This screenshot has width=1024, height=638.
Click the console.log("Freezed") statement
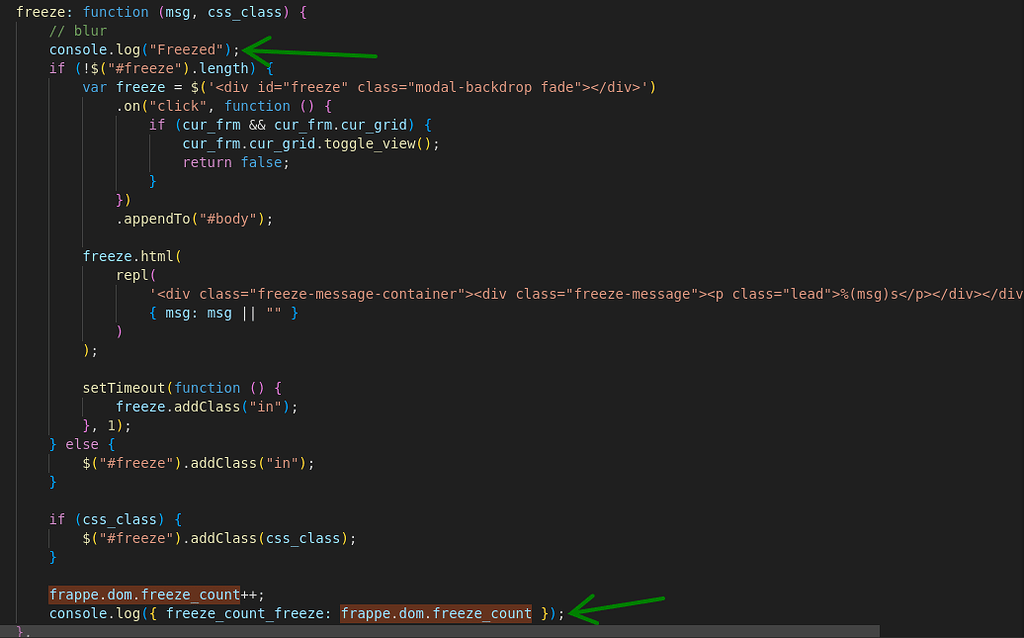pyautogui.click(x=143, y=49)
